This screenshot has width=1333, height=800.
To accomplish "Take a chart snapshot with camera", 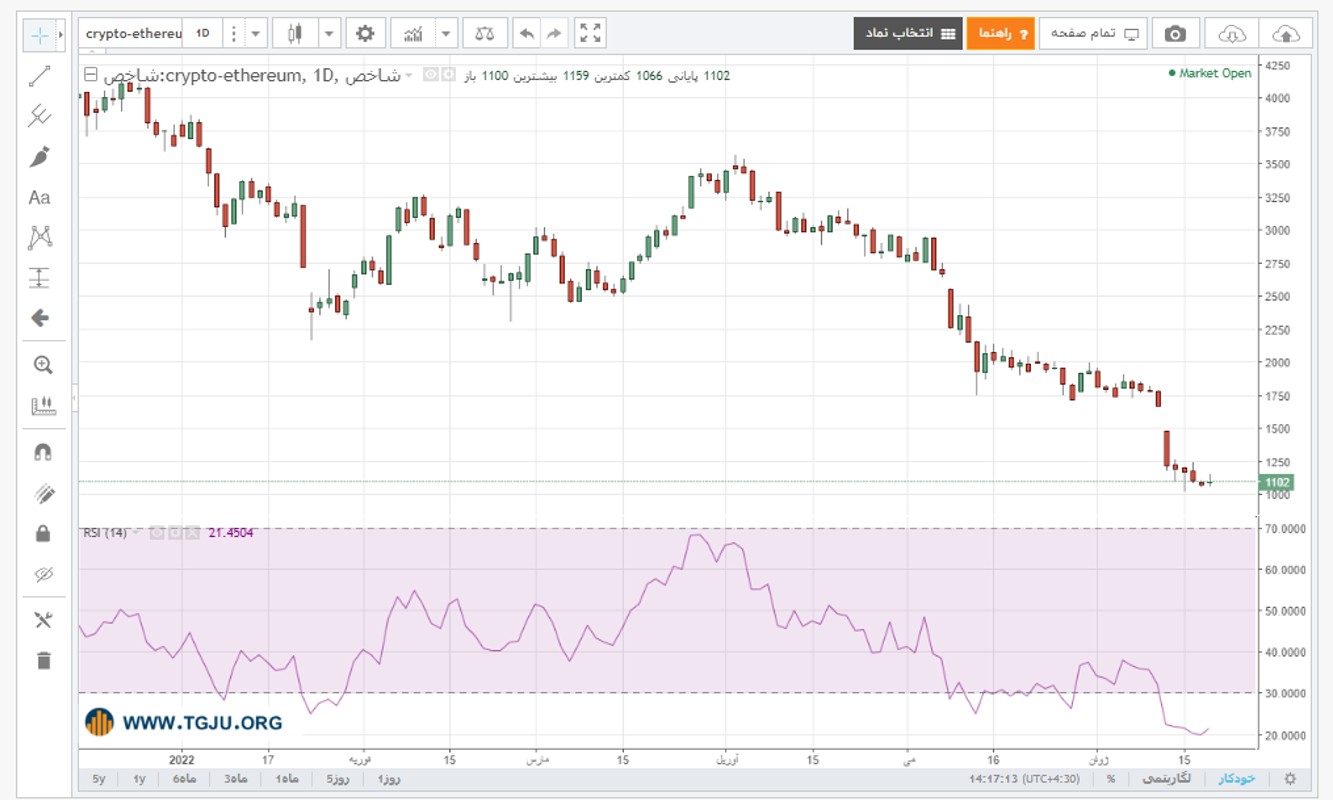I will coord(1176,33).
